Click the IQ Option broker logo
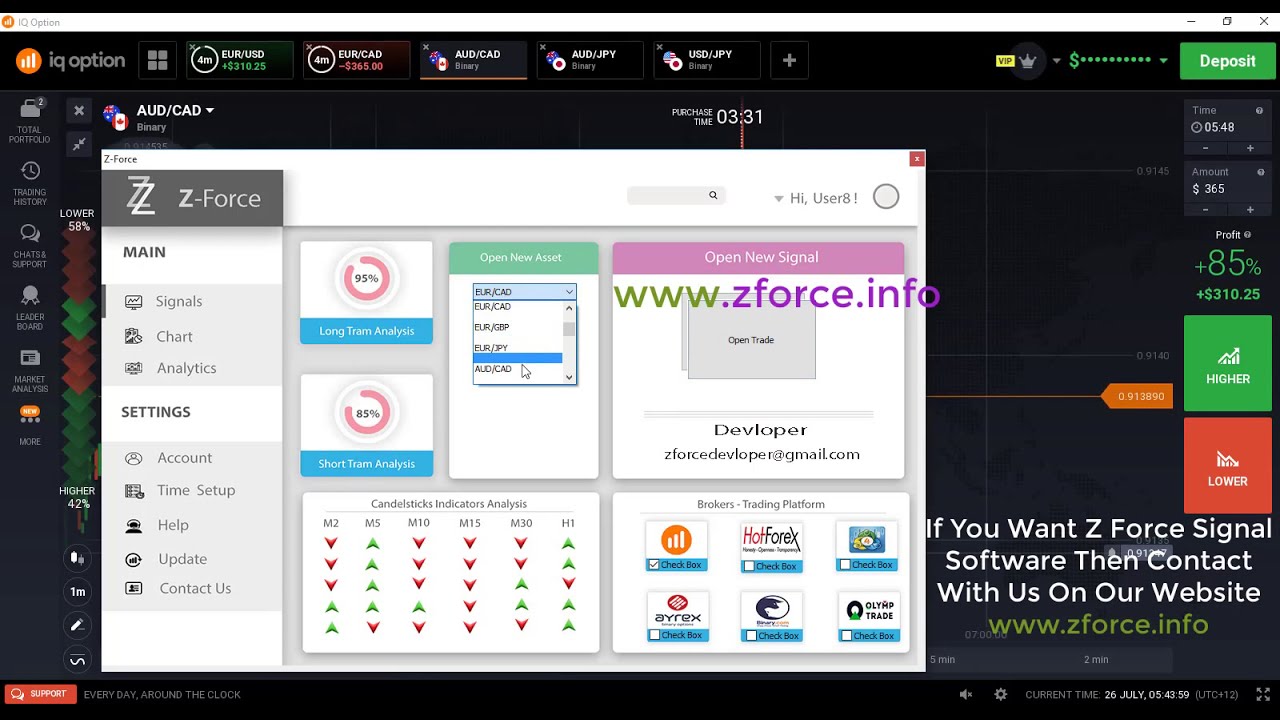Viewport: 1280px width, 720px height. [676, 541]
